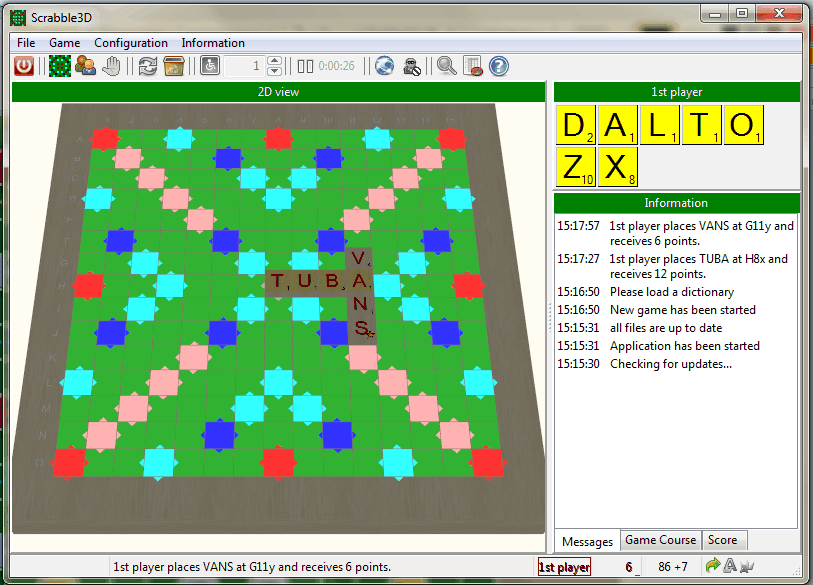
Task: Click the globe network icon
Action: (384, 66)
